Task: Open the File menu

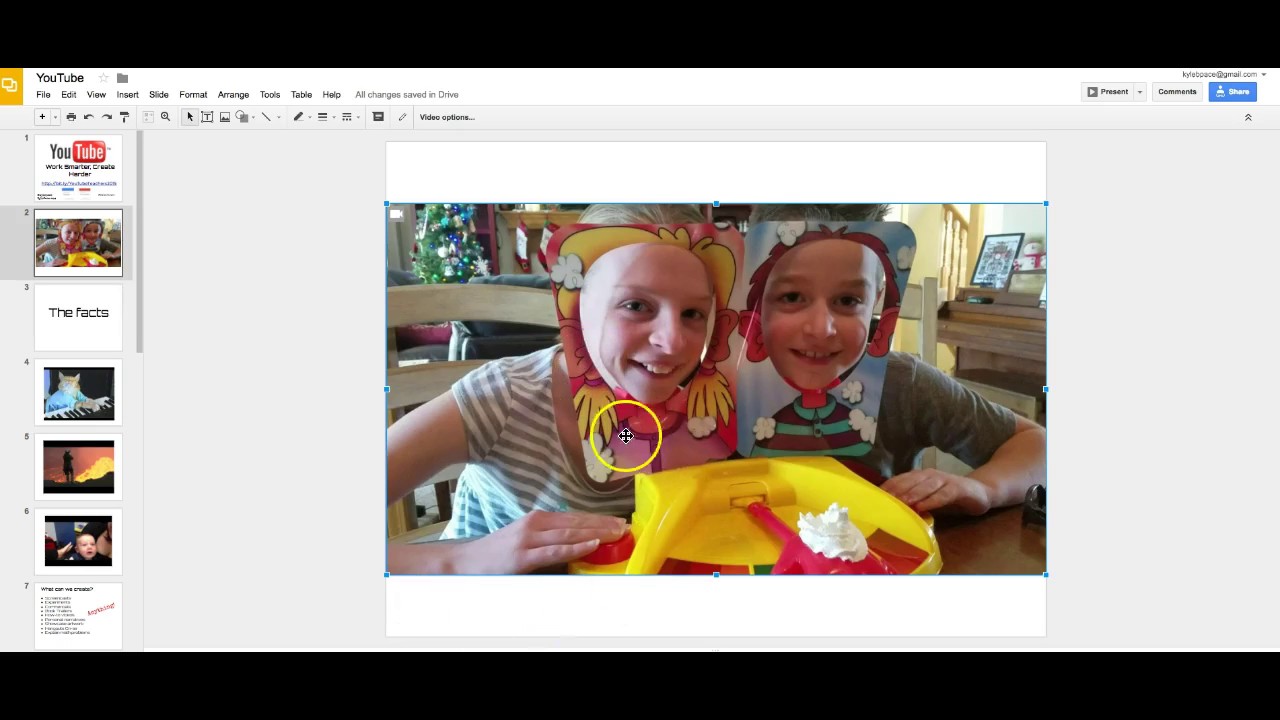Action: [x=43, y=95]
